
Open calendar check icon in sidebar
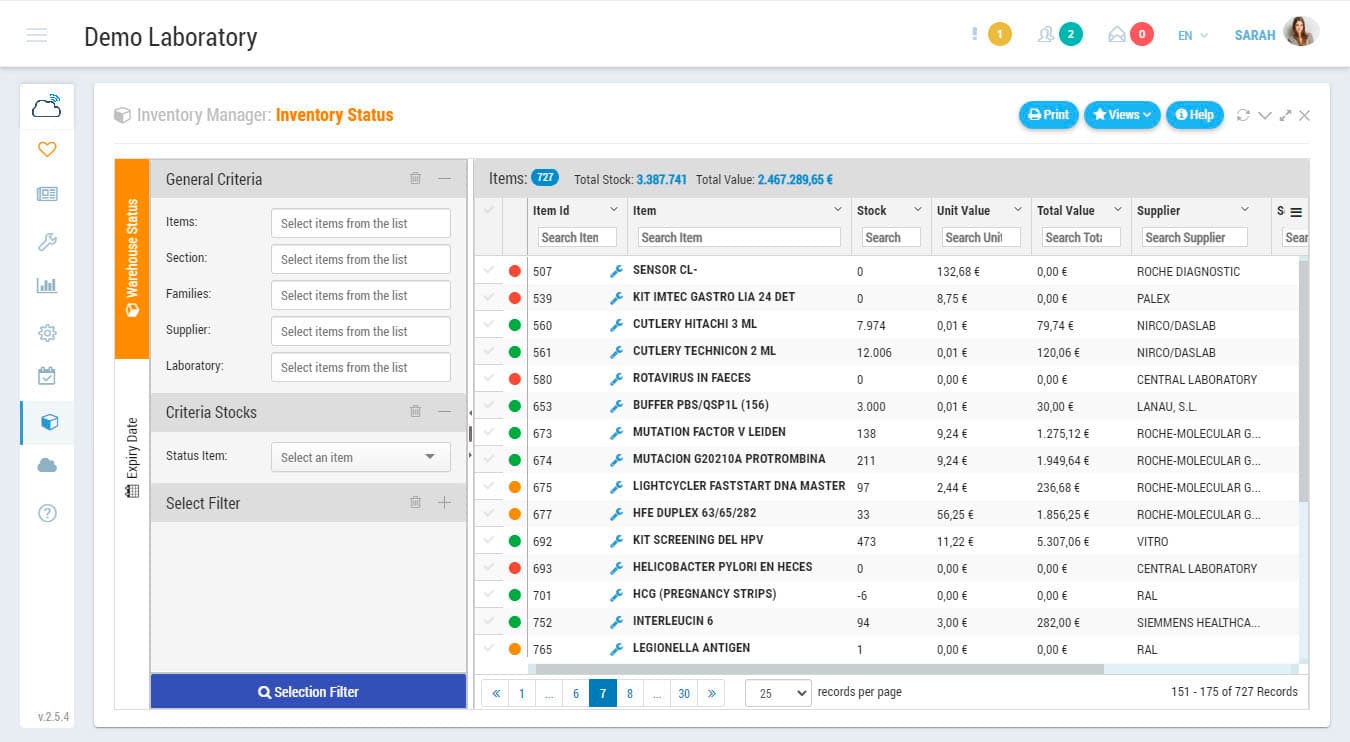[47, 376]
